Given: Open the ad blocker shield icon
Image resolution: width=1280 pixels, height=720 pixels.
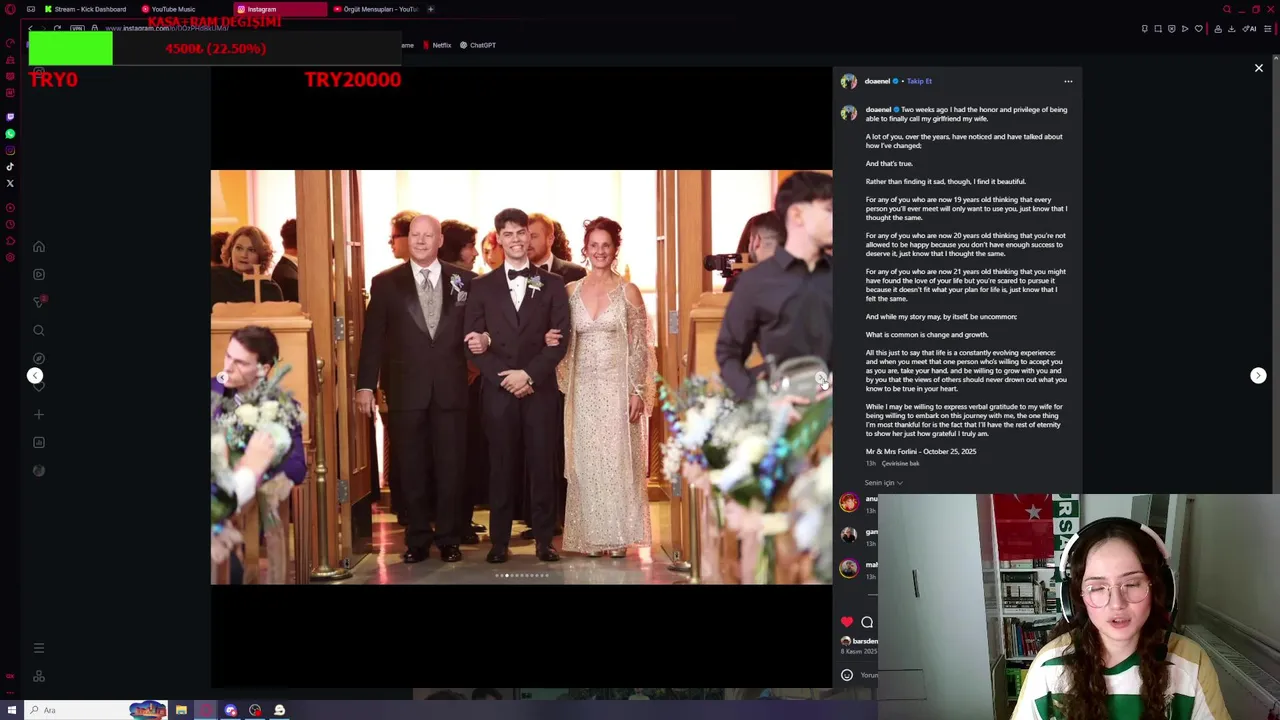Looking at the screenshot, I should coord(1172,29).
